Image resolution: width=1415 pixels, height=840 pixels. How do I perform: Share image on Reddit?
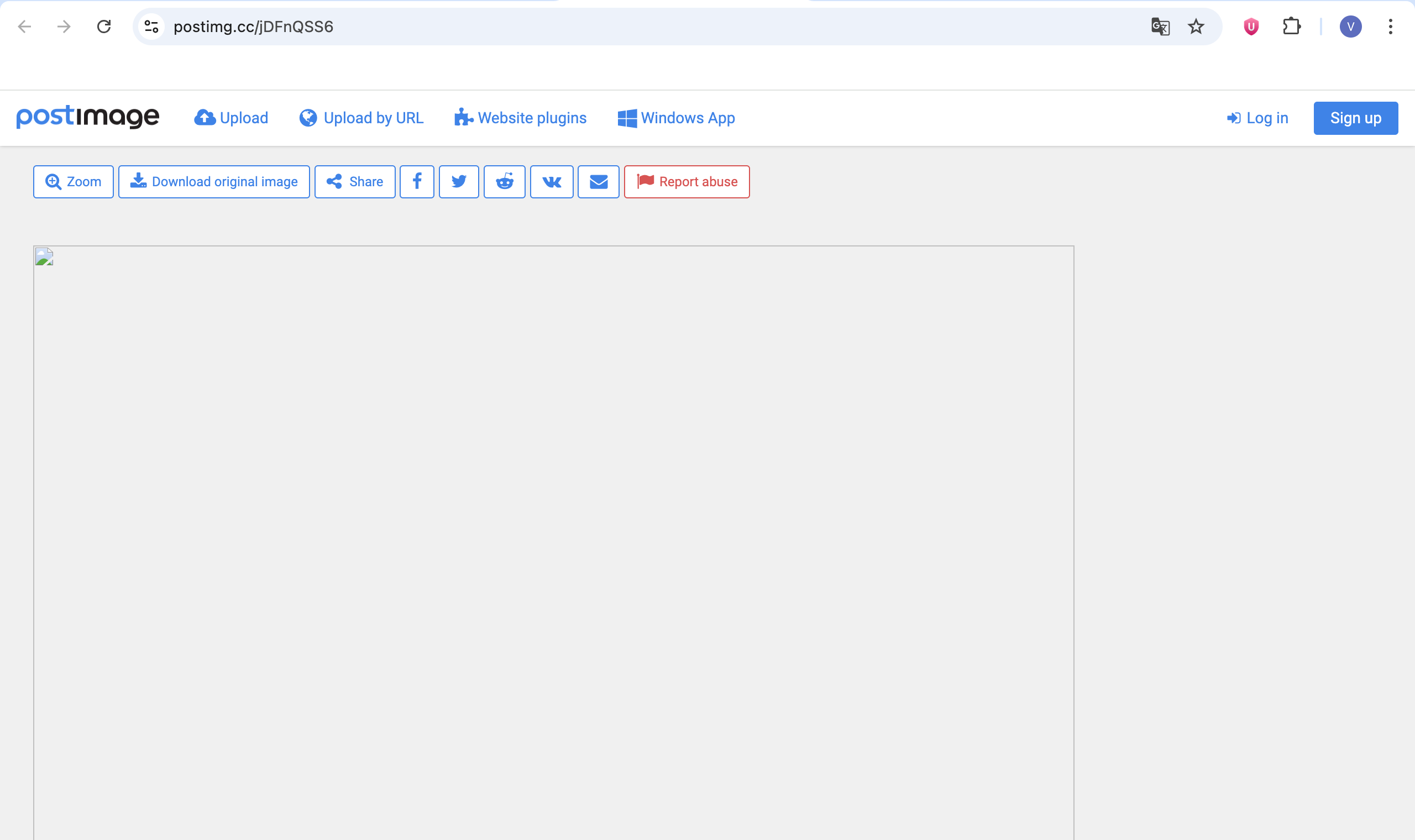(x=504, y=182)
